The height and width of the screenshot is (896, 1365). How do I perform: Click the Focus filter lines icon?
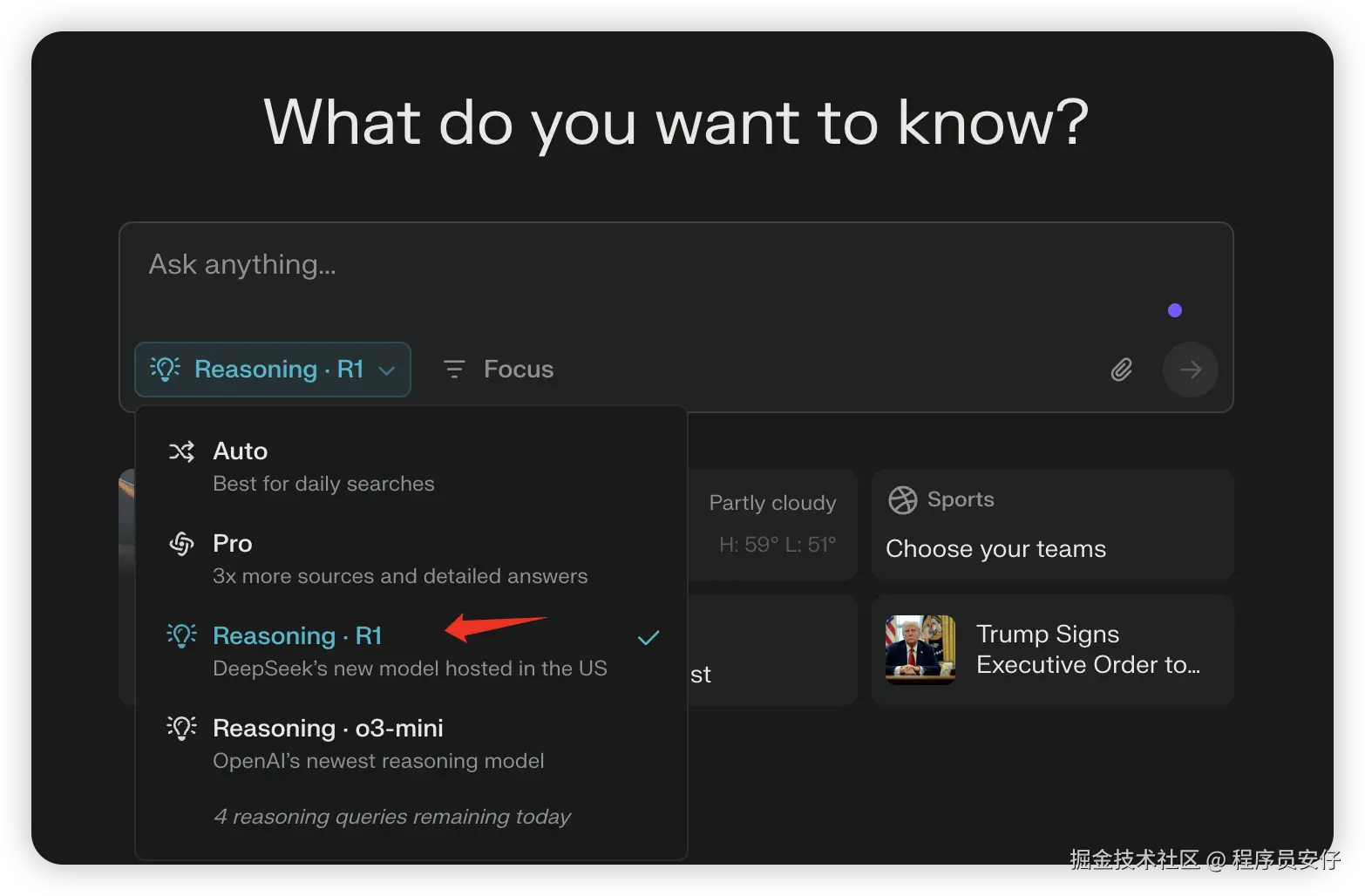point(454,370)
